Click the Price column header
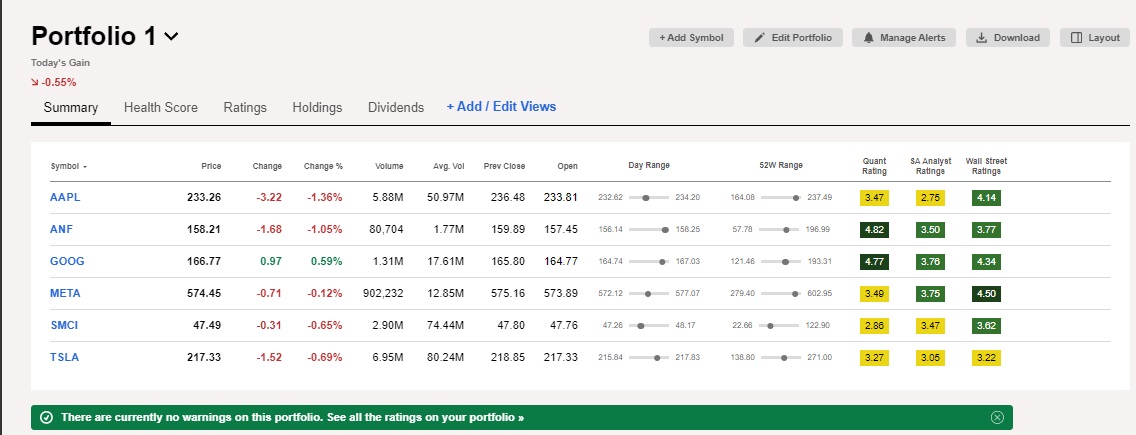This screenshot has height=435, width=1136. pos(211,166)
